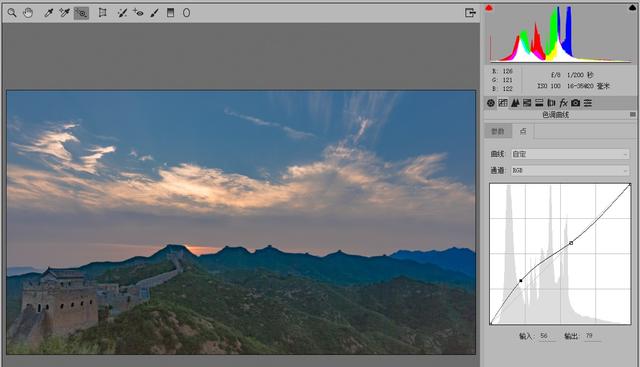This screenshot has height=367, width=640.
Task: Select the Adjustment Brush tool
Action: point(154,13)
